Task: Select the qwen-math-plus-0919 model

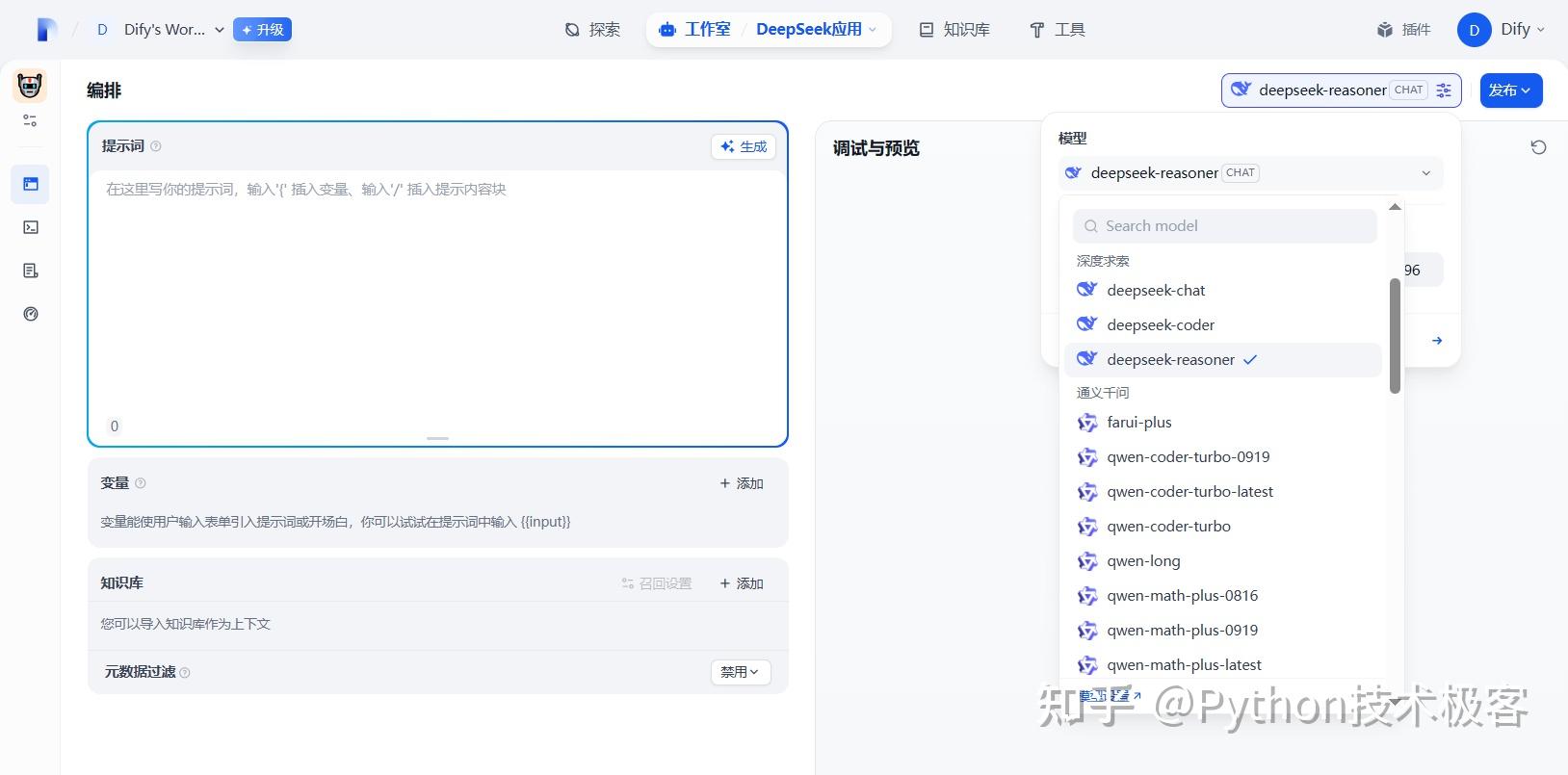Action: (1223, 630)
